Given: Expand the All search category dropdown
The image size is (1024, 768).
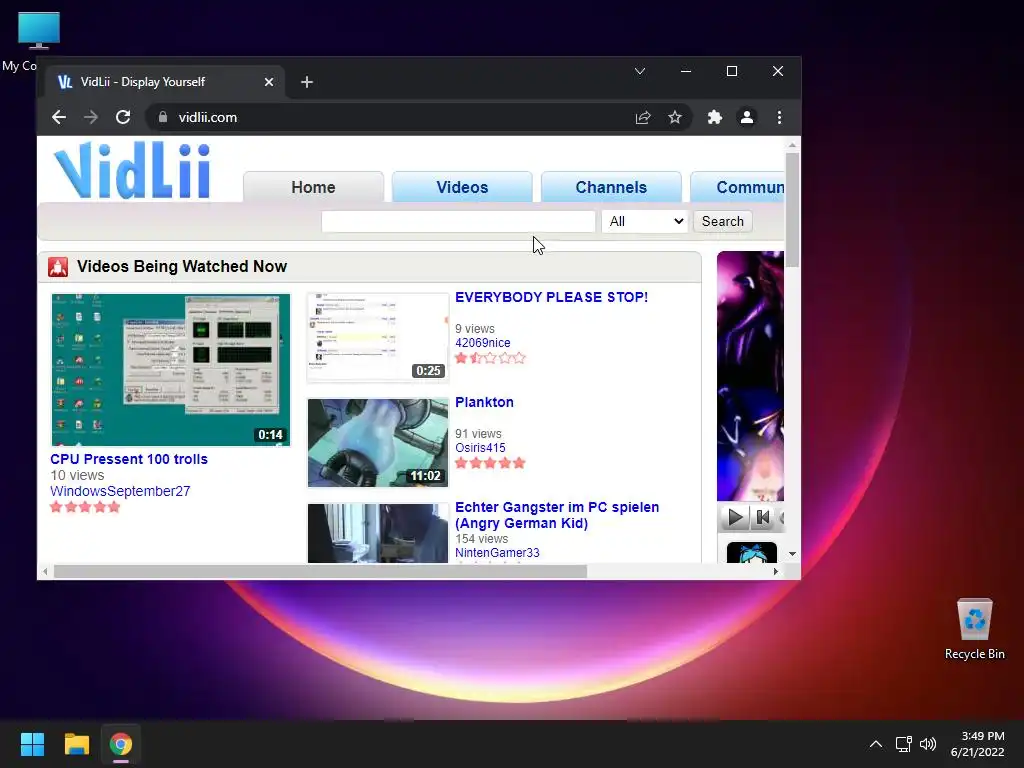Looking at the screenshot, I should (x=645, y=221).
